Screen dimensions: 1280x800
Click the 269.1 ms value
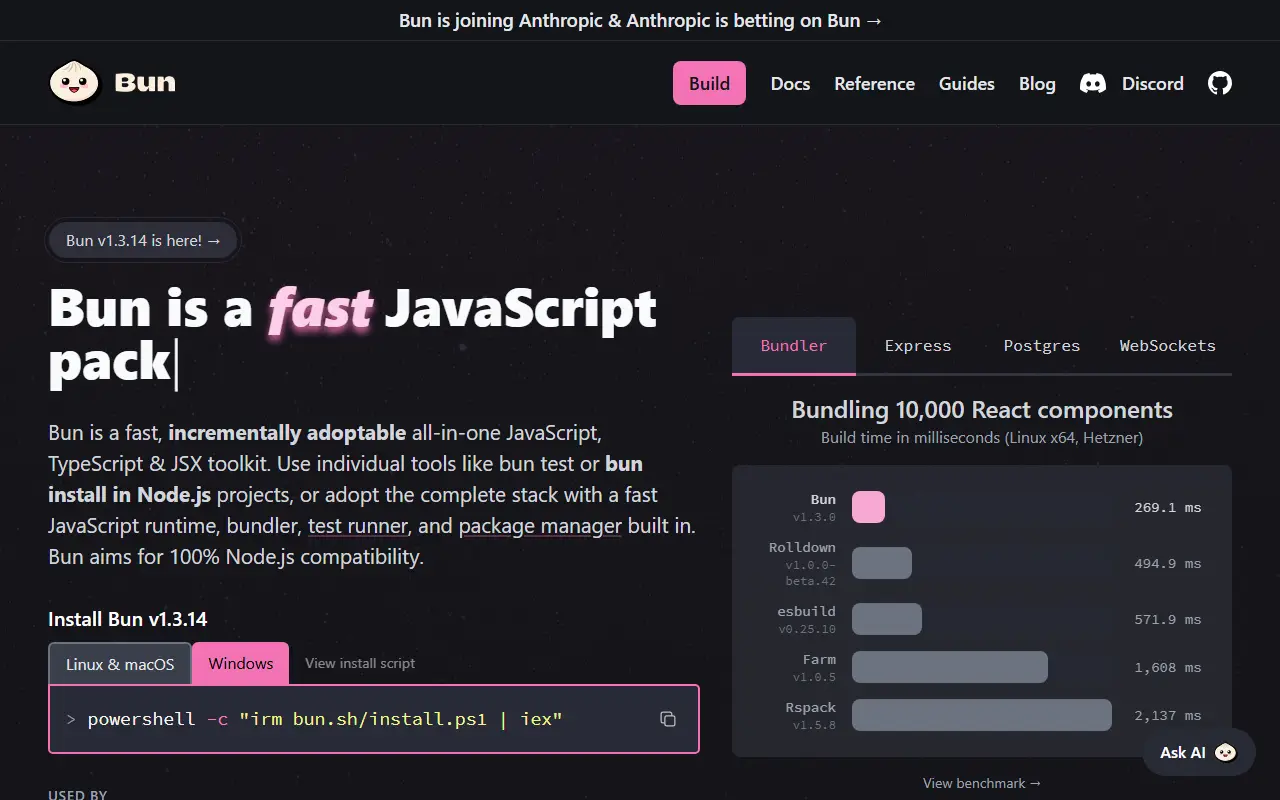tap(1168, 508)
